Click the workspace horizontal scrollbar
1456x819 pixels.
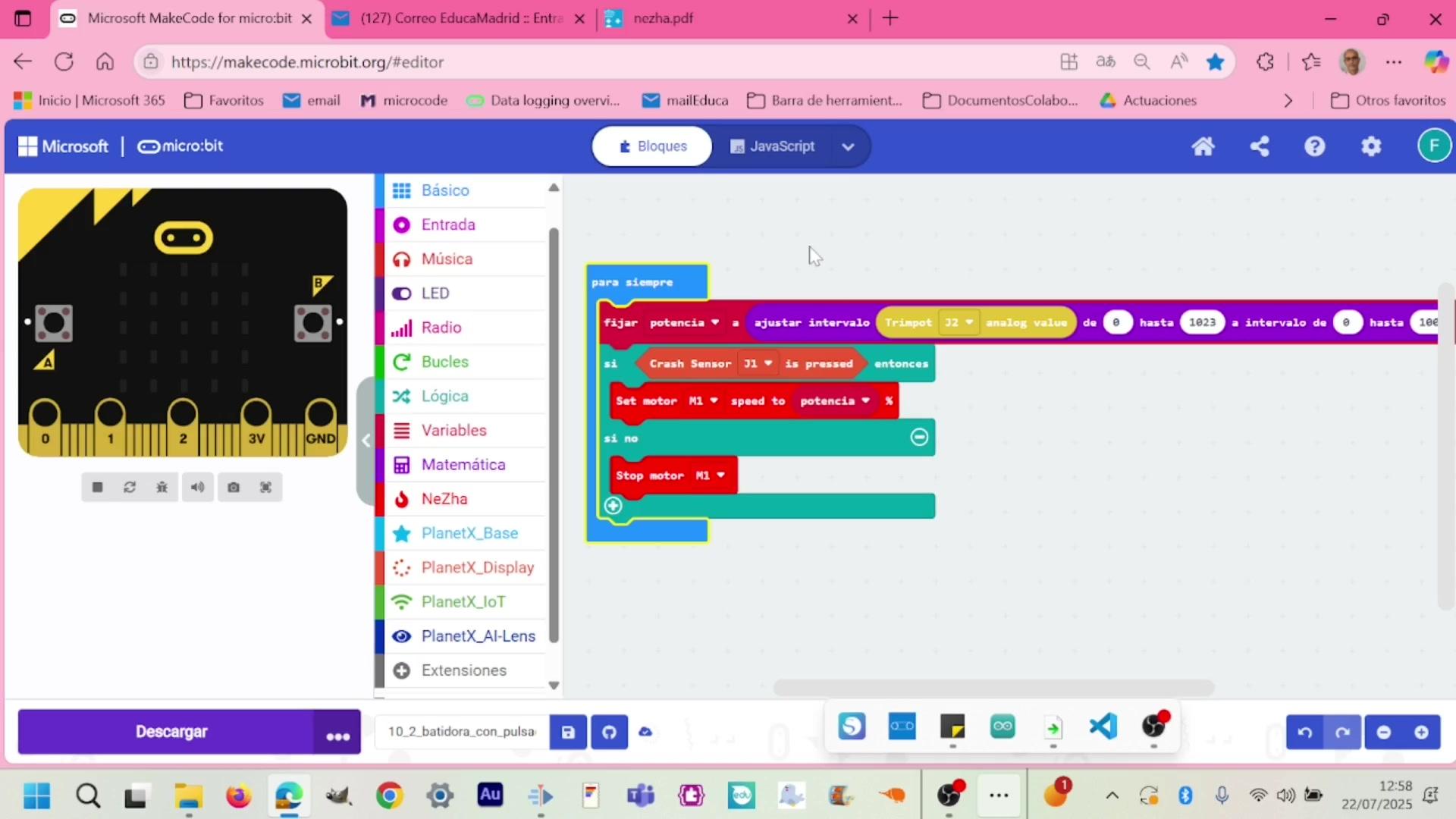coord(993,688)
